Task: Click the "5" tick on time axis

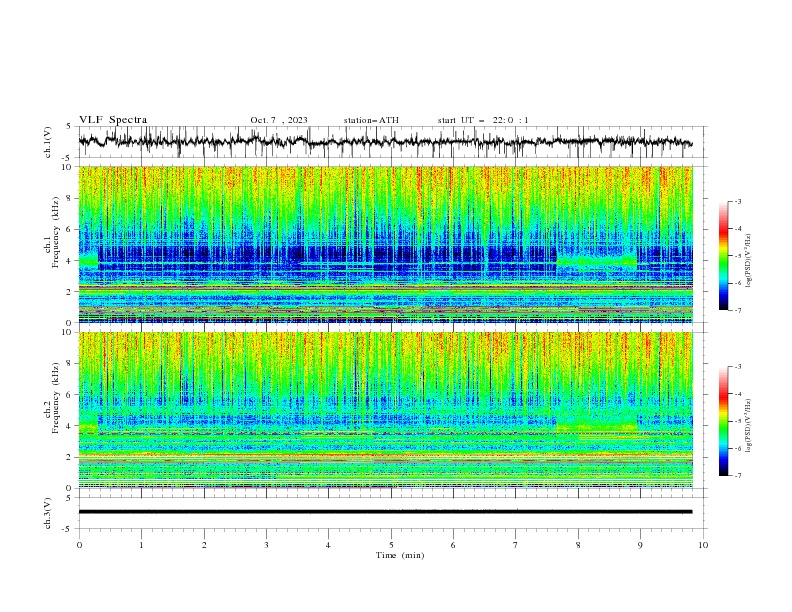Action: pyautogui.click(x=391, y=545)
